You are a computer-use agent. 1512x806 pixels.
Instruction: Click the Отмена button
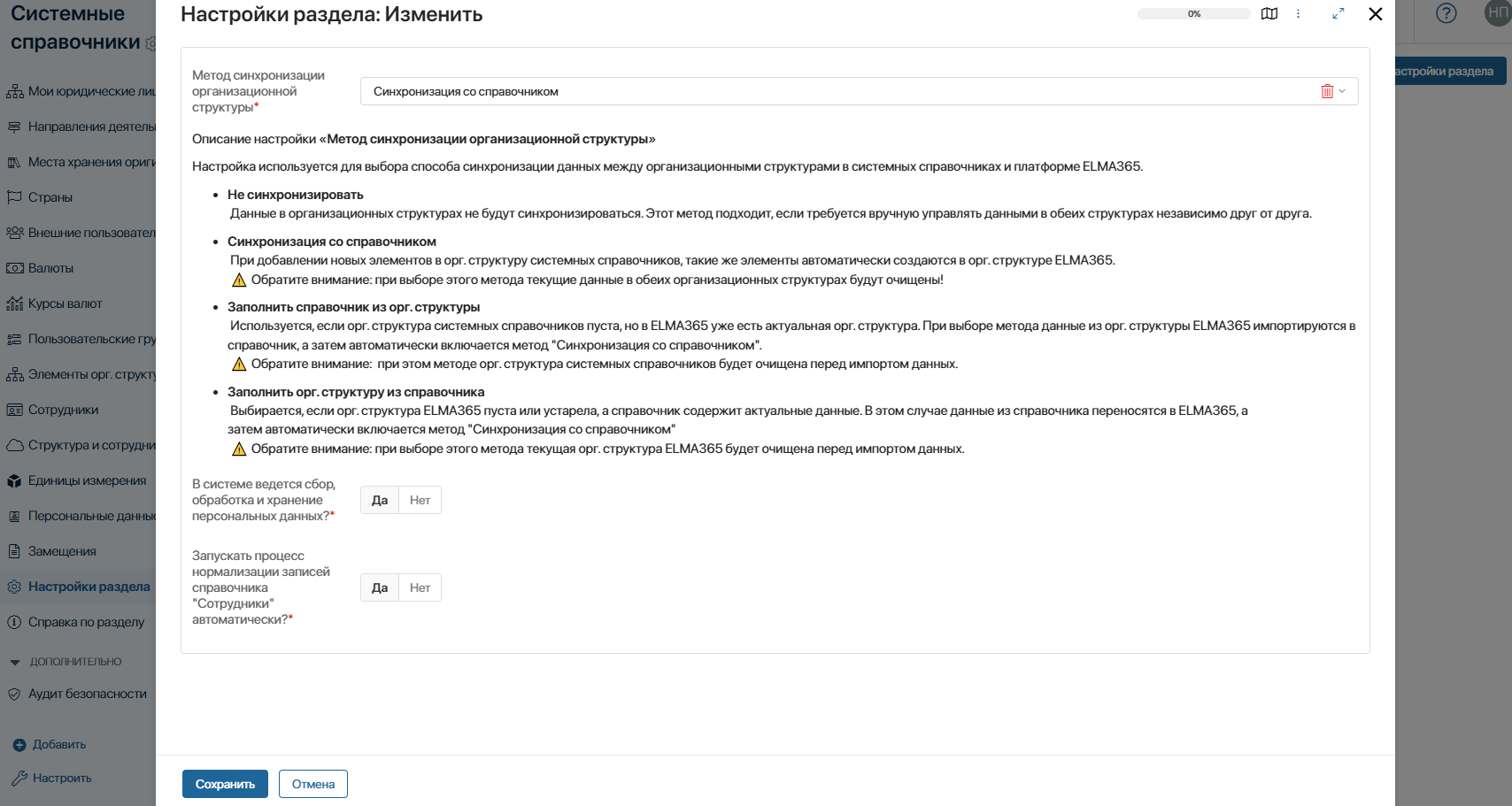pos(313,784)
